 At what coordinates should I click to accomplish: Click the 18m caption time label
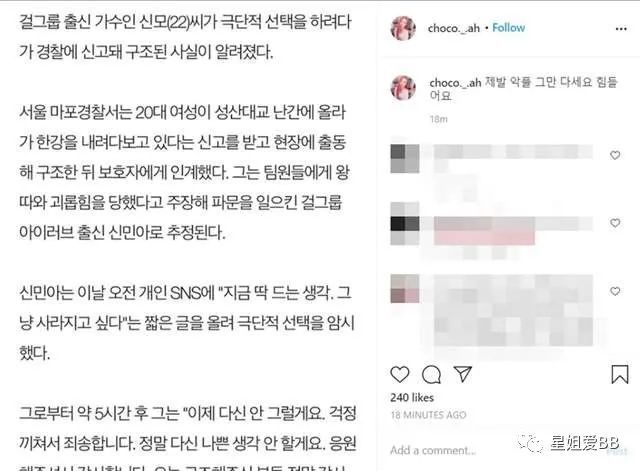coord(438,119)
